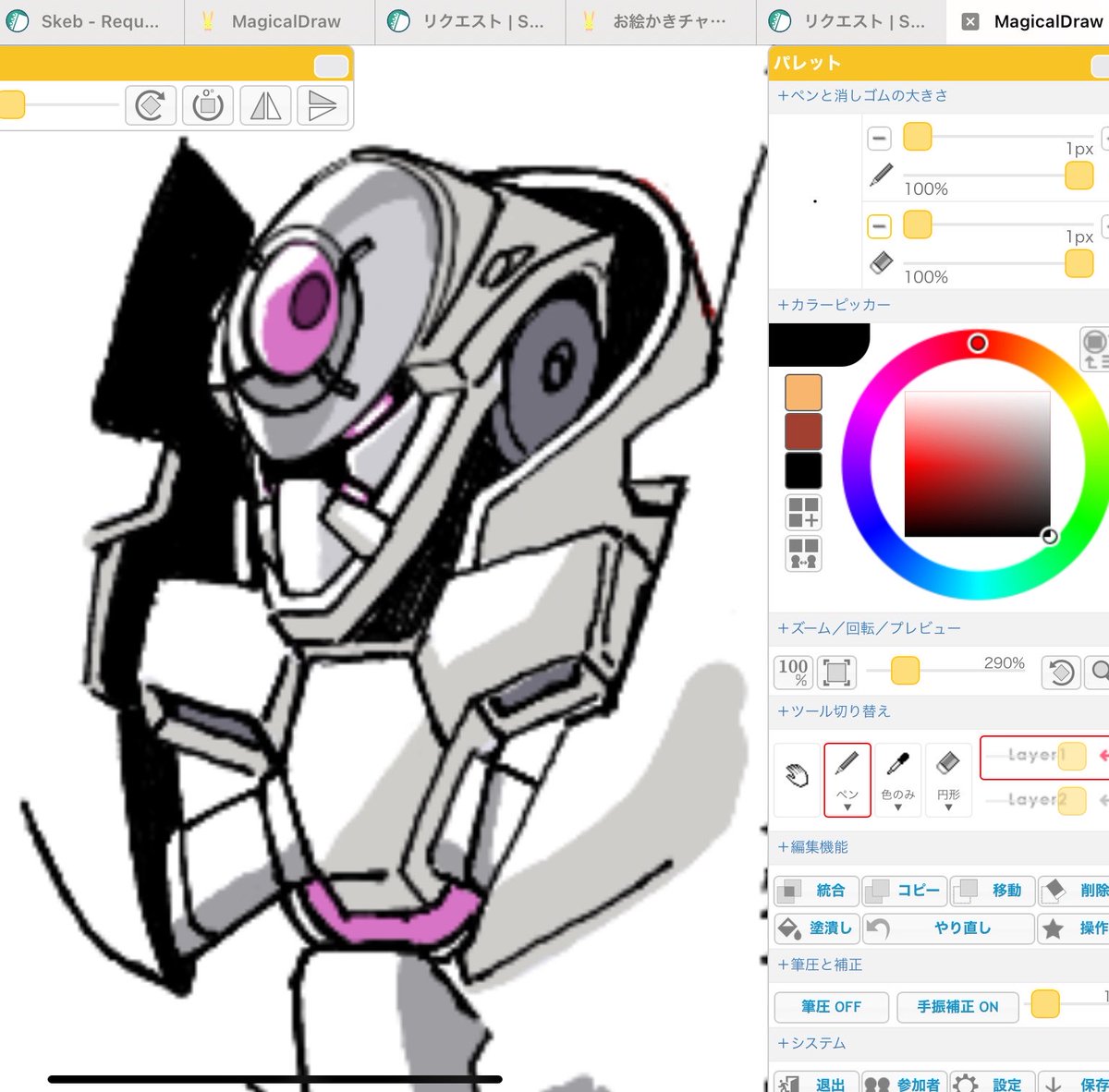This screenshot has width=1109, height=1092.
Task: Open dropdown arrow under ペン tool
Action: [x=847, y=807]
